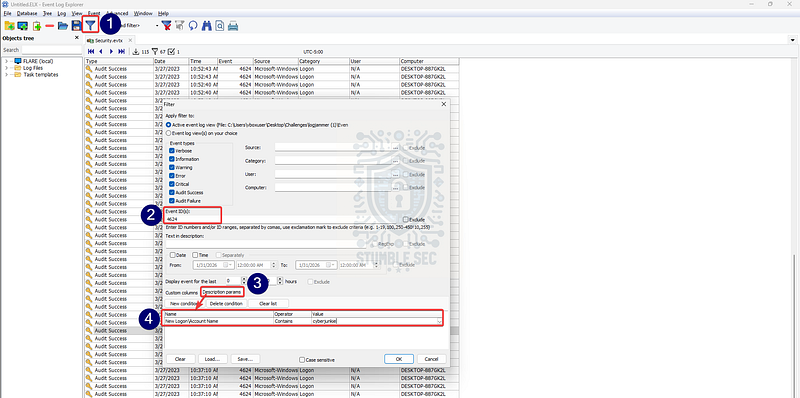Go to previous event arrow
The height and width of the screenshot is (398, 800).
[101, 52]
